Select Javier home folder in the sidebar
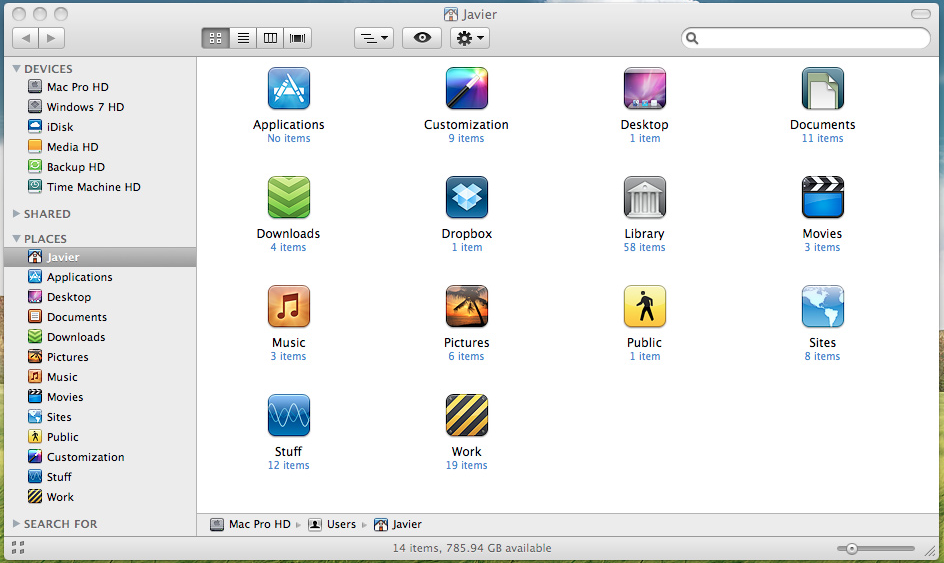The width and height of the screenshot is (944, 563). [100, 257]
